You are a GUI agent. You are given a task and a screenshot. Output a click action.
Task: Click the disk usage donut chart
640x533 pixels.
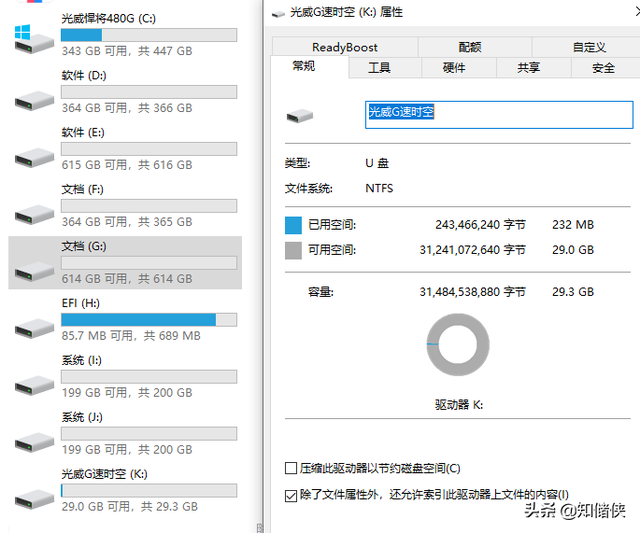[458, 344]
